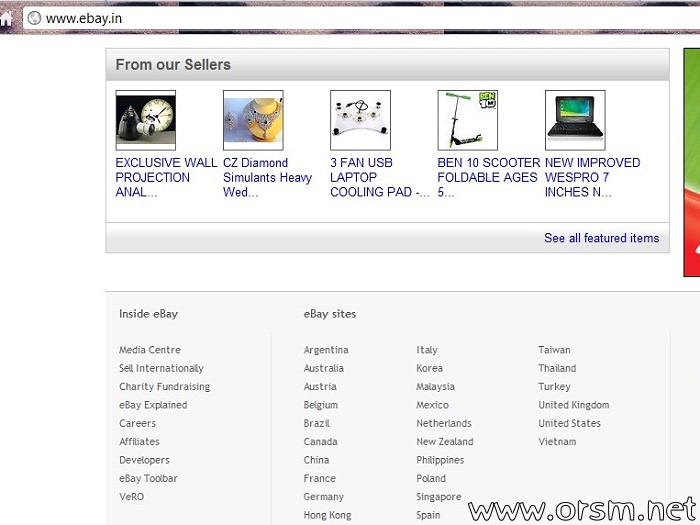Open Sell Internationally link
700x525 pixels.
pos(161,368)
